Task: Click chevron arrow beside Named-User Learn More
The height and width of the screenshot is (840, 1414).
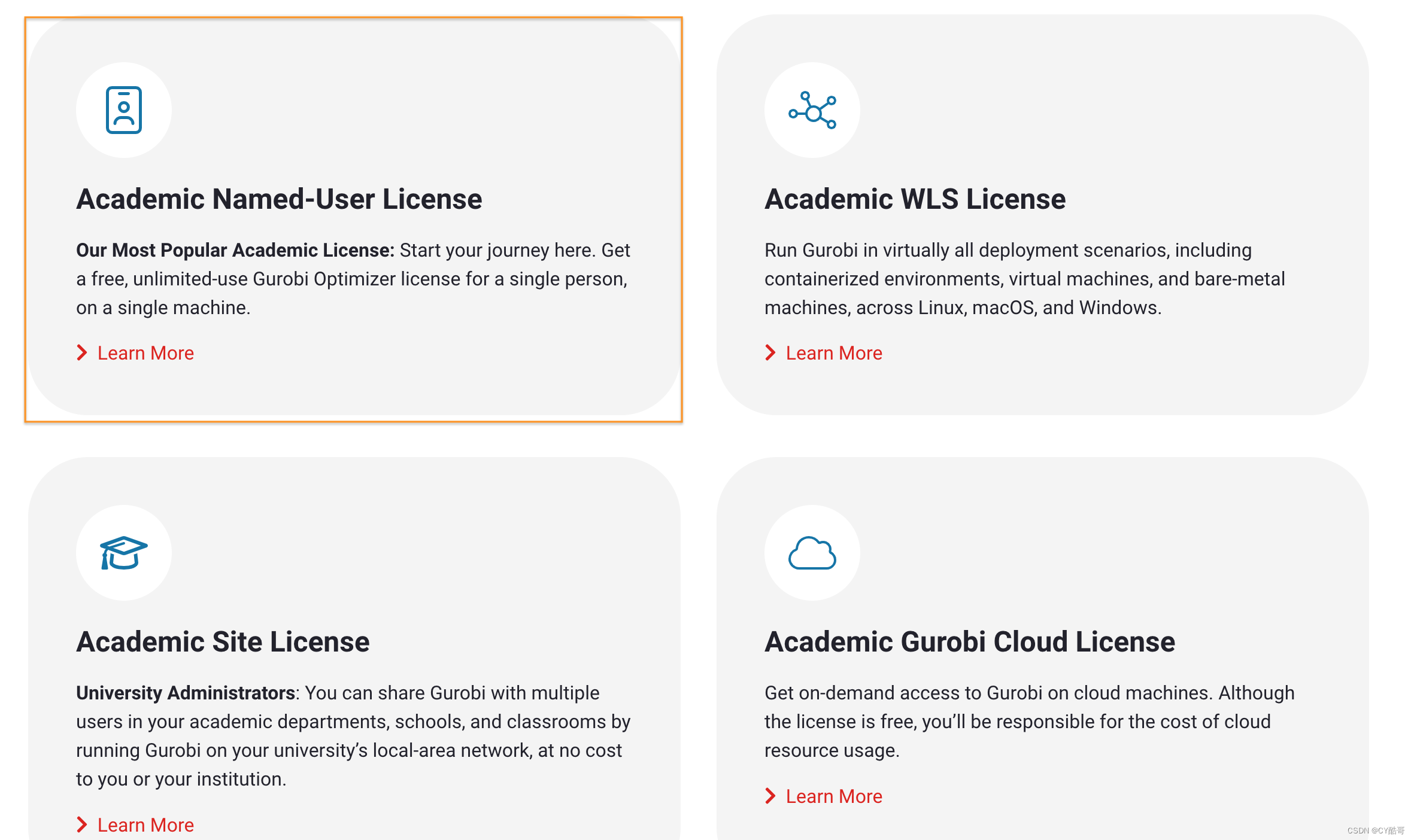Action: [x=83, y=353]
